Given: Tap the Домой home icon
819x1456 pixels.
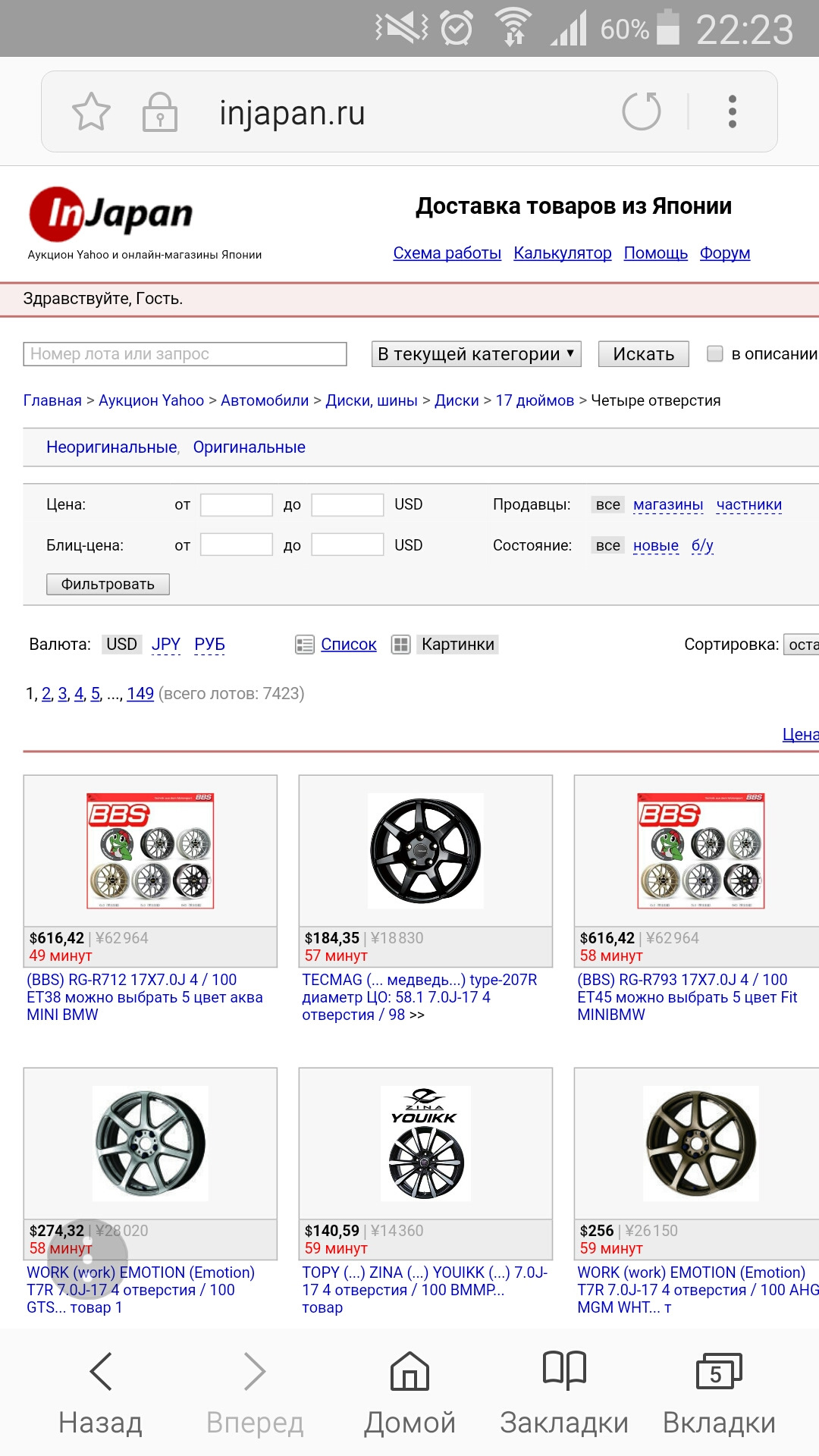Looking at the screenshot, I should click(x=409, y=1371).
